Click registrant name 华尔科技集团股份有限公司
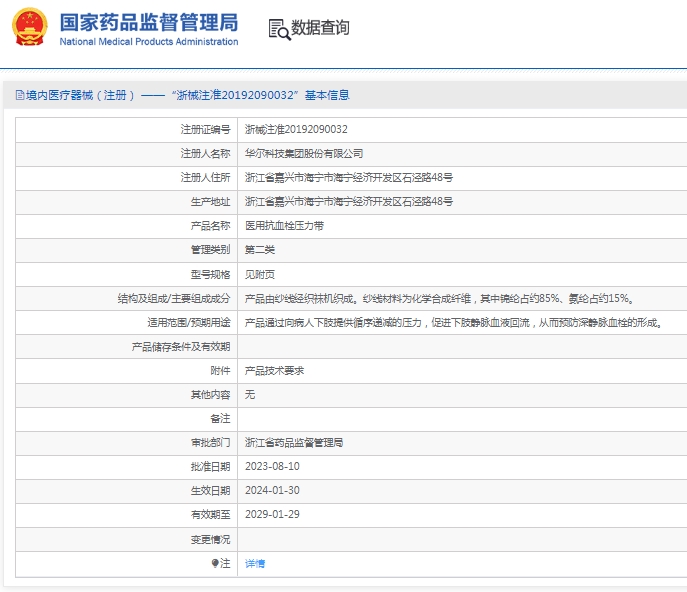The height and width of the screenshot is (592, 687). [x=304, y=153]
